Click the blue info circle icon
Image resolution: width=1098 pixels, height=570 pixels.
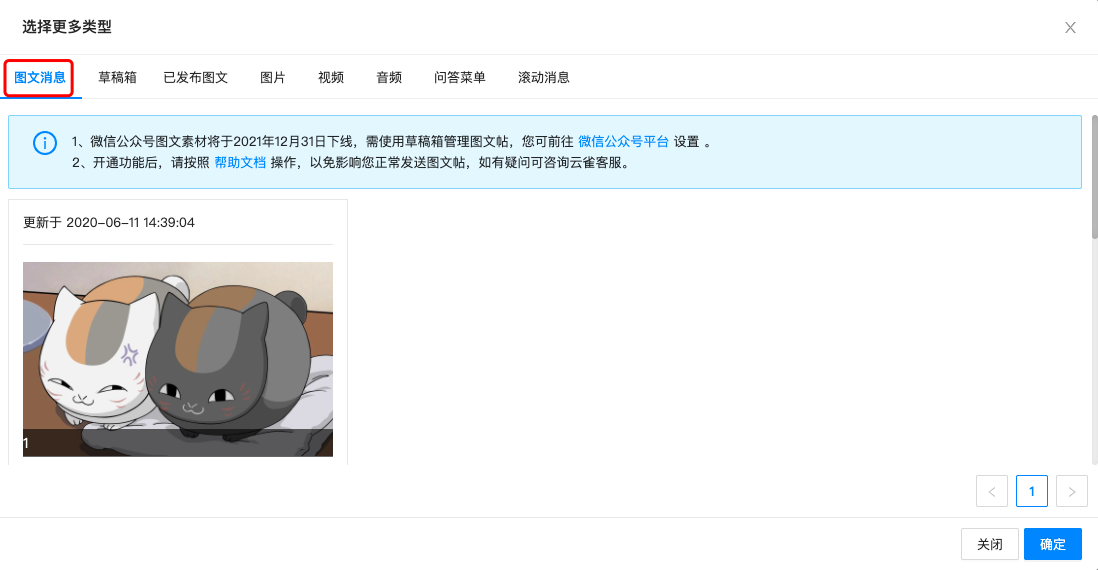coord(45,143)
